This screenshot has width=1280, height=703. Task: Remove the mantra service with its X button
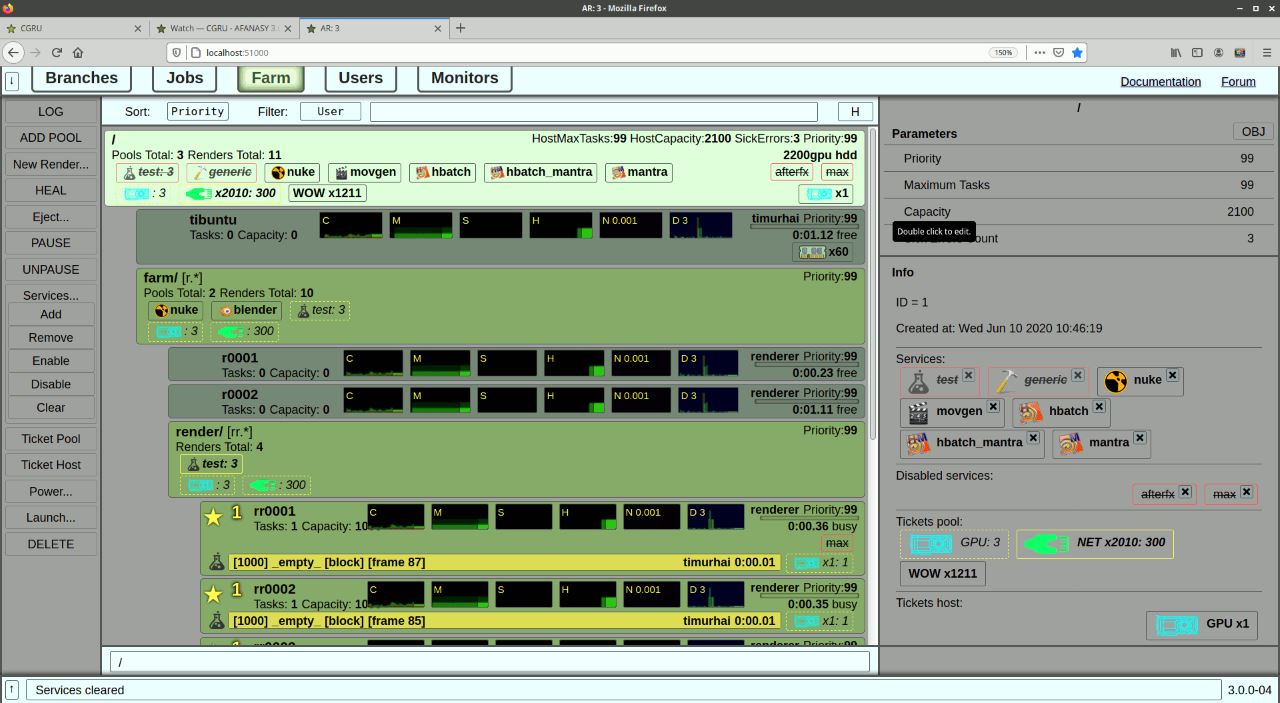[1139, 438]
